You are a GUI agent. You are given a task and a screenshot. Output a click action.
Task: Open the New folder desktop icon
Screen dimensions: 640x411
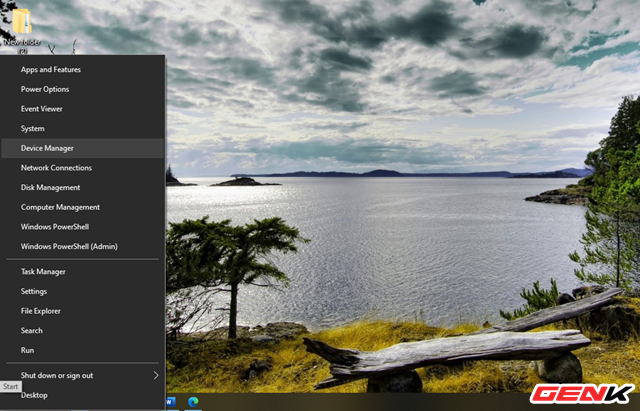coord(21,25)
